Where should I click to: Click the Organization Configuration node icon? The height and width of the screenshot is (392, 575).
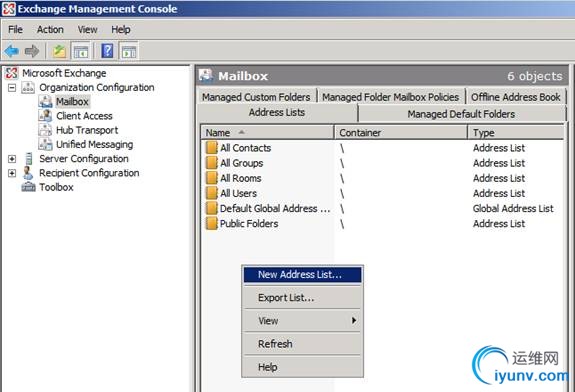coord(28,87)
